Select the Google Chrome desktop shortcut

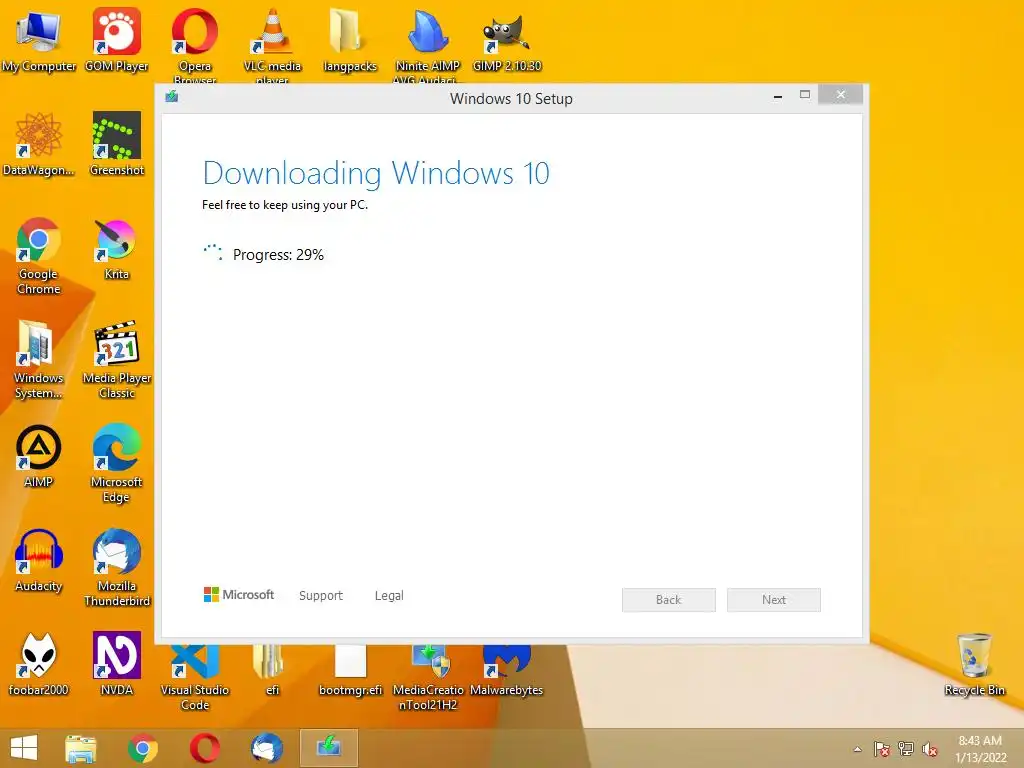[39, 256]
